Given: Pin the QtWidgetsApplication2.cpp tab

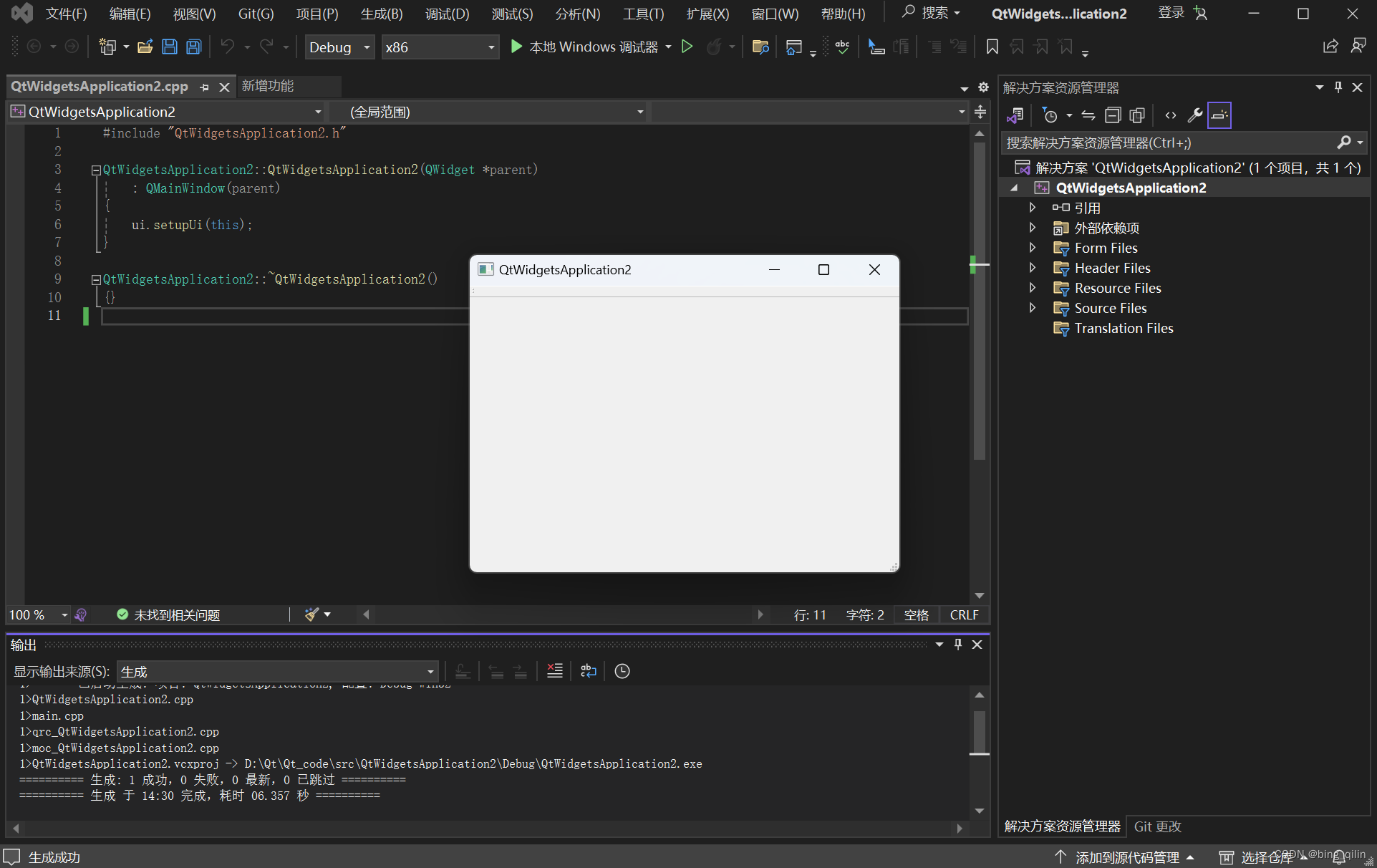Looking at the screenshot, I should 205,87.
